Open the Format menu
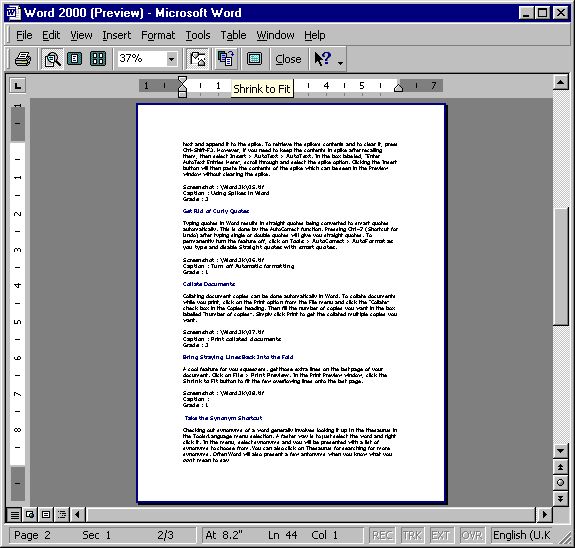This screenshot has height=548, width=575. (158, 35)
